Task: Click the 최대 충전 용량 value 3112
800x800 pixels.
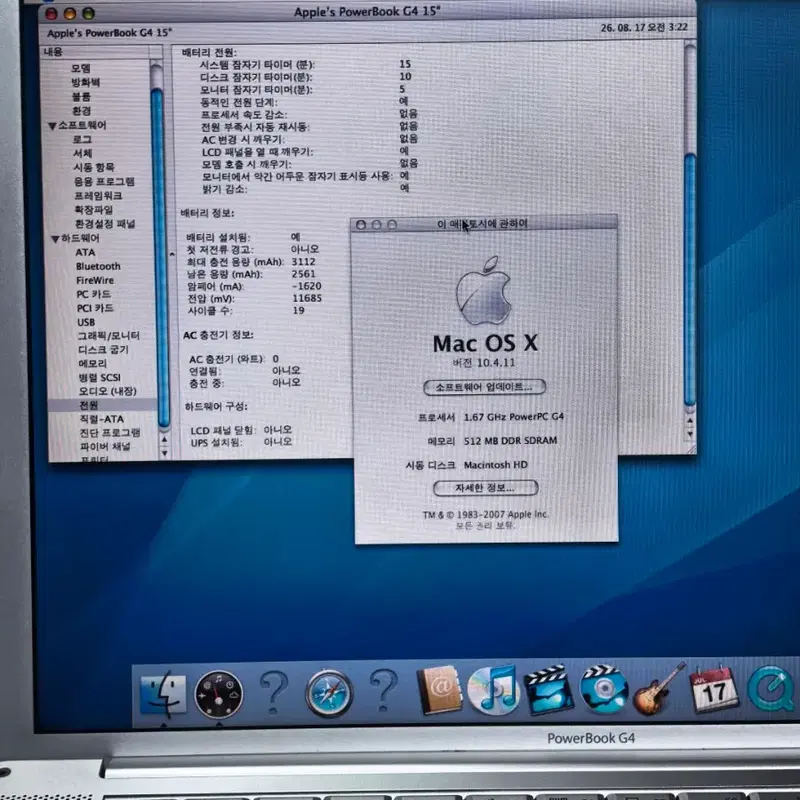Action: 304,262
